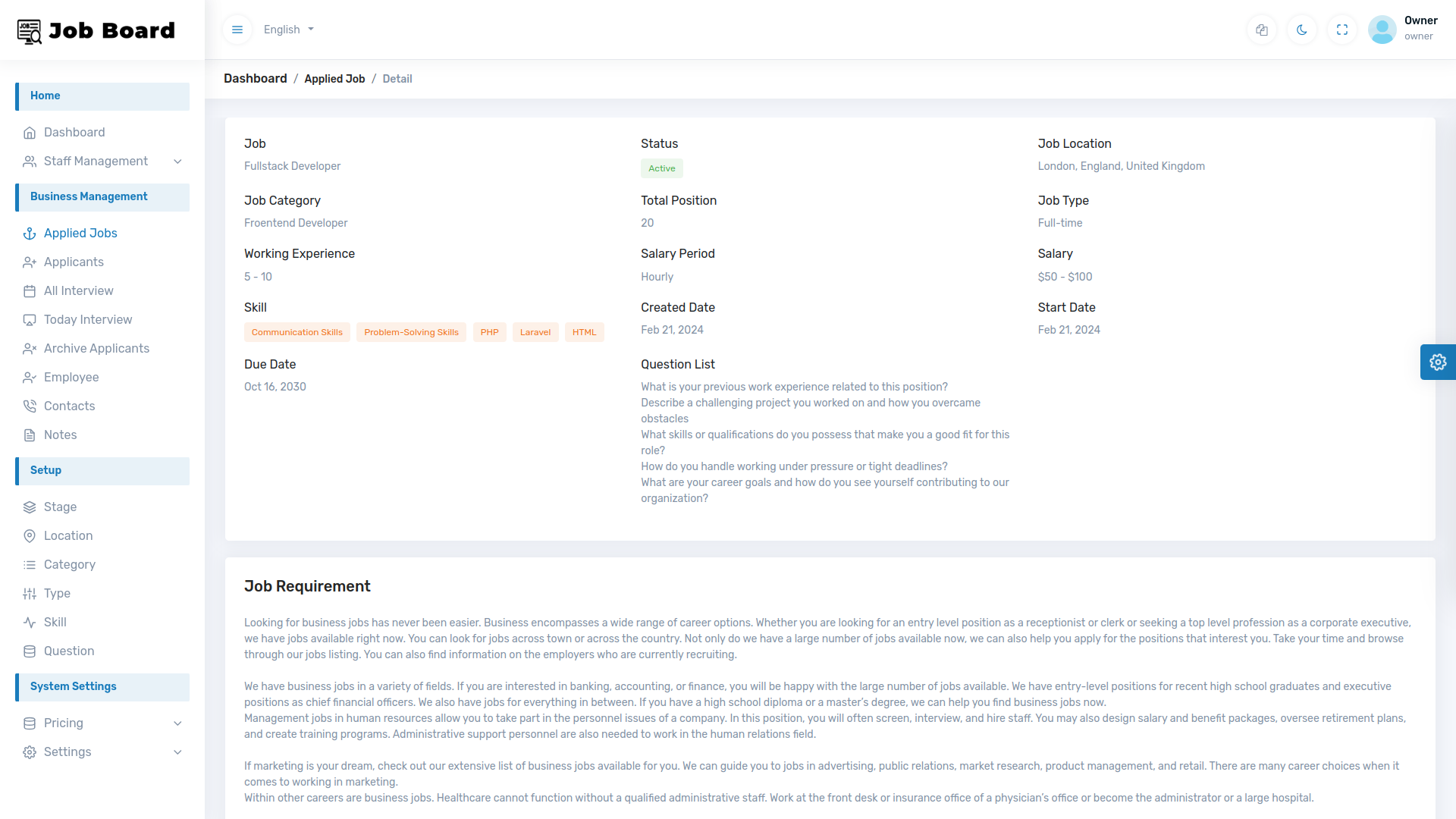Go to Dashboard via breadcrumb
The width and height of the screenshot is (1456, 819).
(x=255, y=78)
